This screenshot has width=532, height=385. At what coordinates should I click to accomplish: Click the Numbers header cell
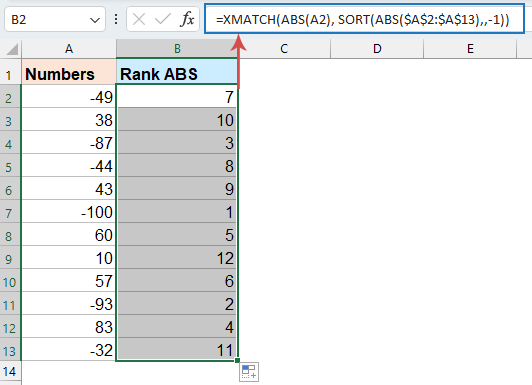click(x=69, y=72)
